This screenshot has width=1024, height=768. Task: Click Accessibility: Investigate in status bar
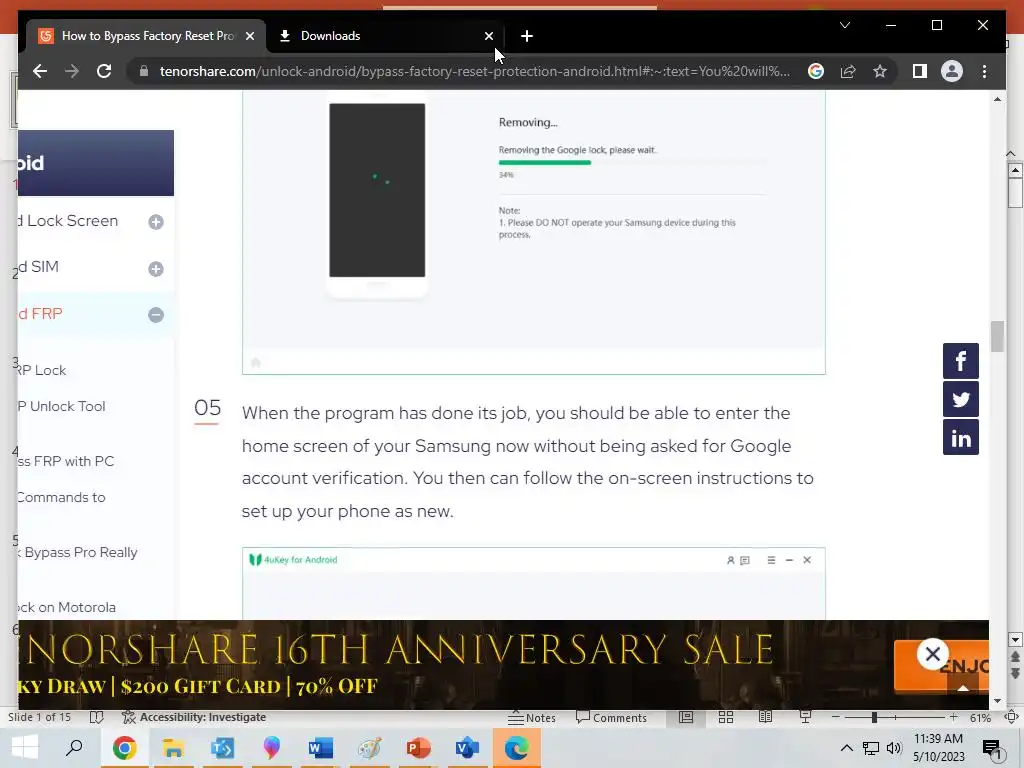[x=194, y=717]
